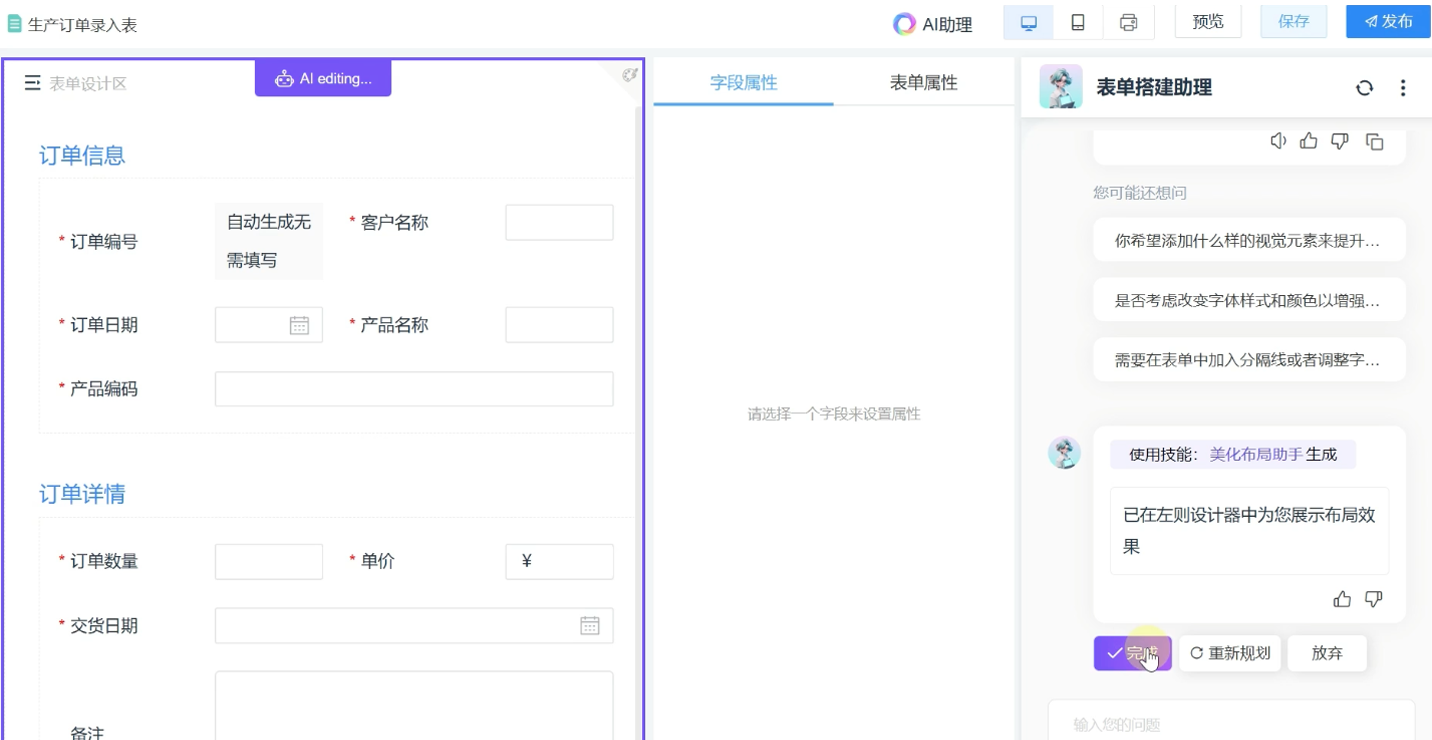Switch to desktop preview mode icon
Viewport: 1432px width, 740px height.
click(1028, 22)
